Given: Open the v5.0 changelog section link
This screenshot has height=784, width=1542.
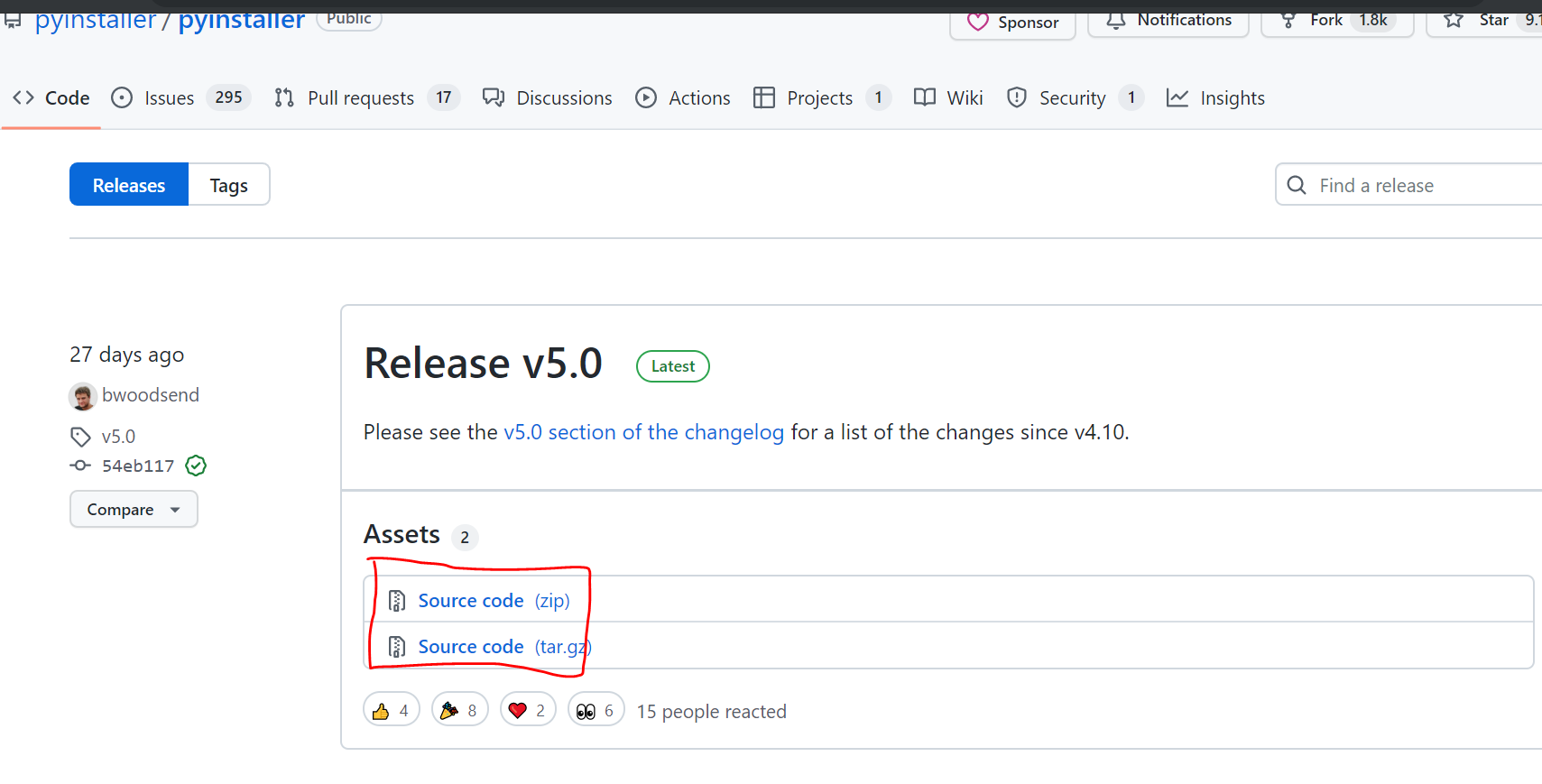Looking at the screenshot, I should point(643,432).
